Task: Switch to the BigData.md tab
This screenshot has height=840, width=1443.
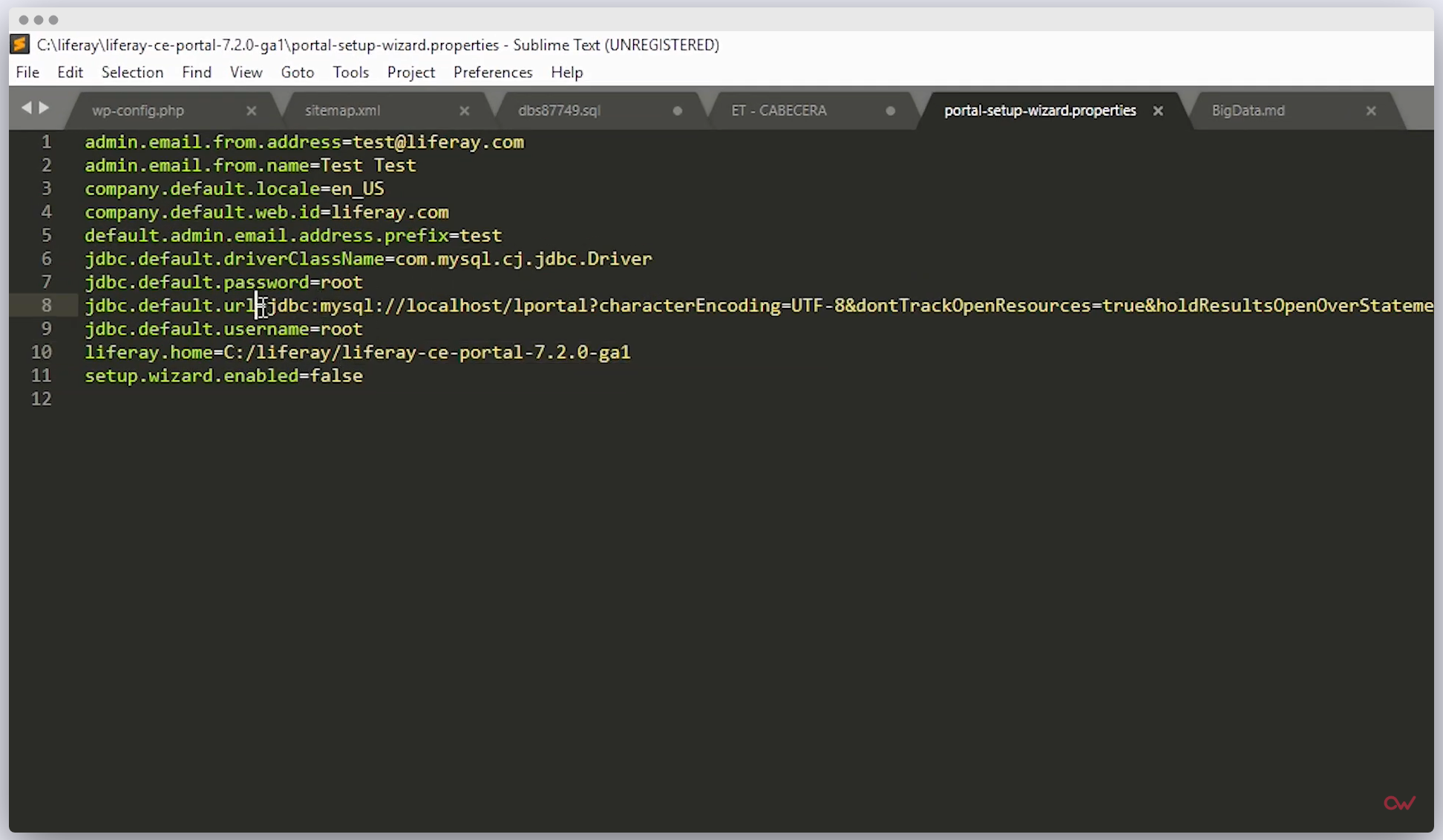Action: pyautogui.click(x=1248, y=111)
